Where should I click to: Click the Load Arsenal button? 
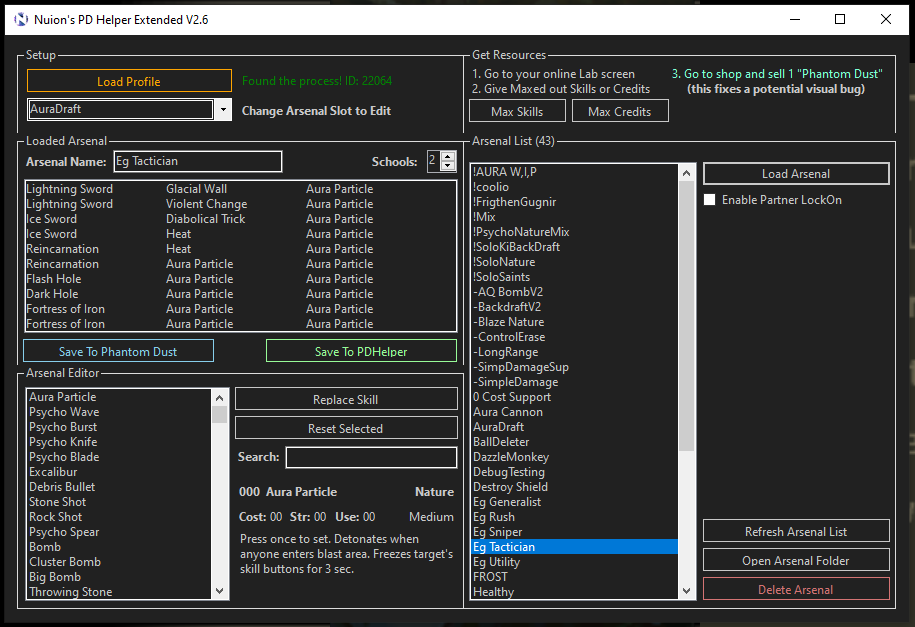[x=796, y=173]
